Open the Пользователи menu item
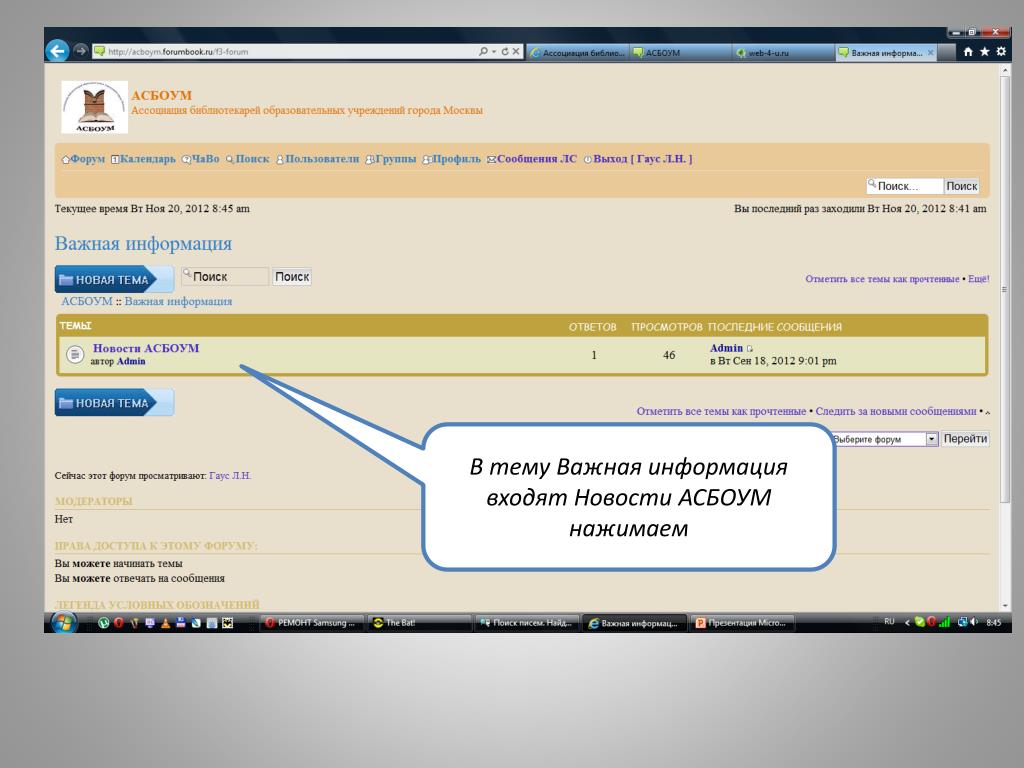 (317, 159)
